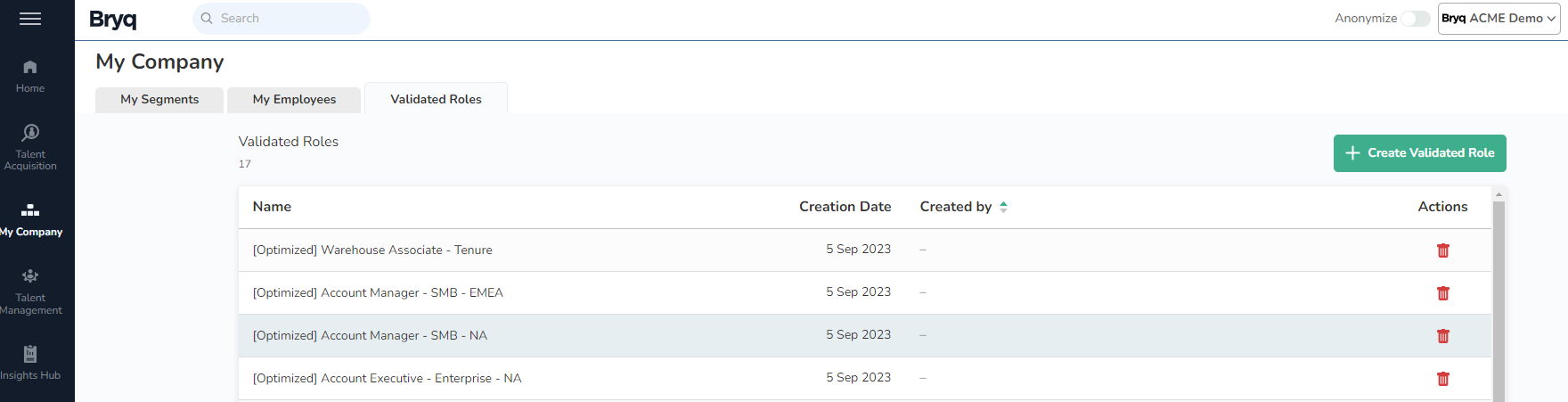
Task: Select My Company sidebar icon
Action: (30, 219)
